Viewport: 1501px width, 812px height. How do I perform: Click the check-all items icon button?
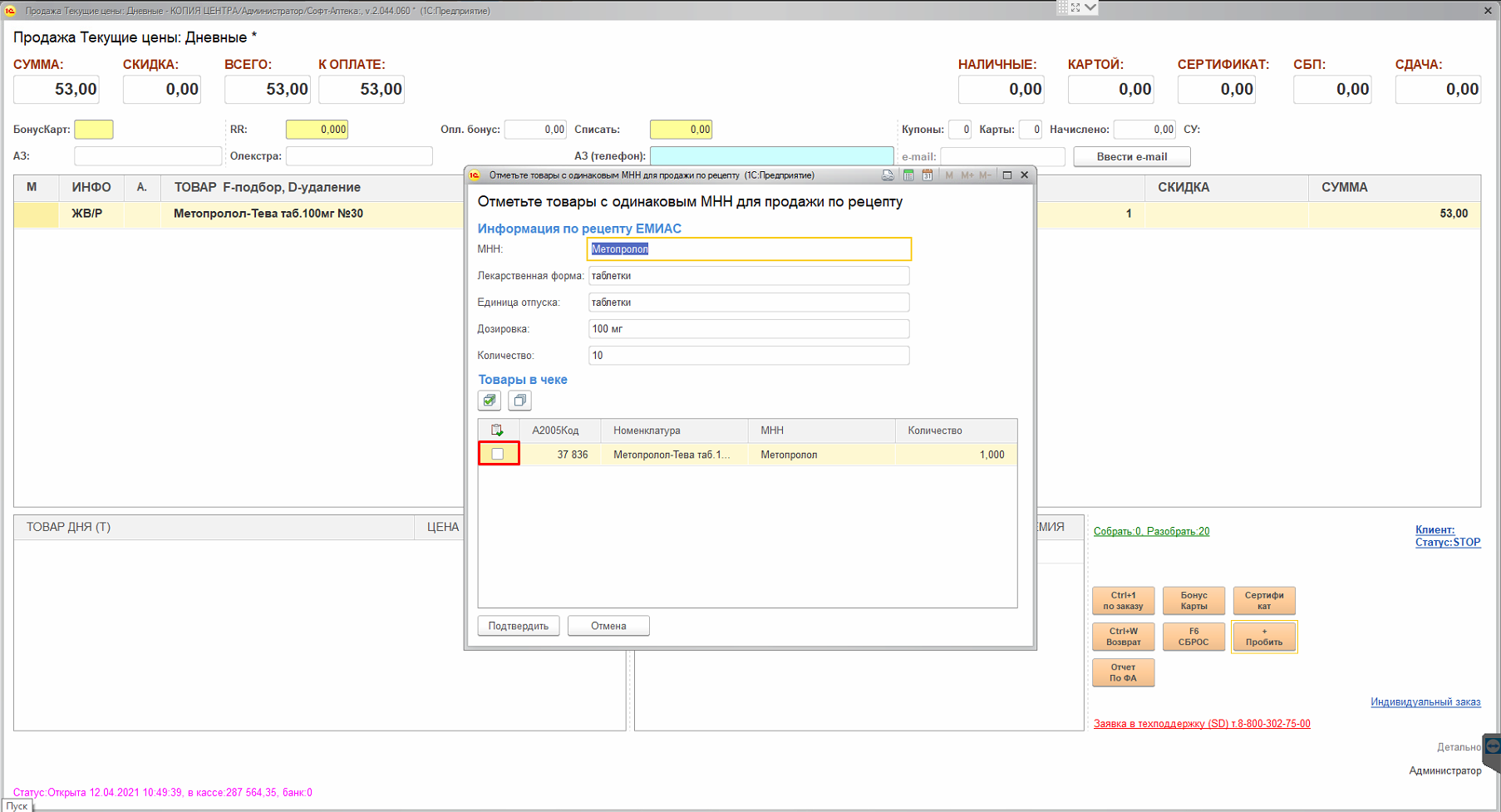[x=490, y=401]
